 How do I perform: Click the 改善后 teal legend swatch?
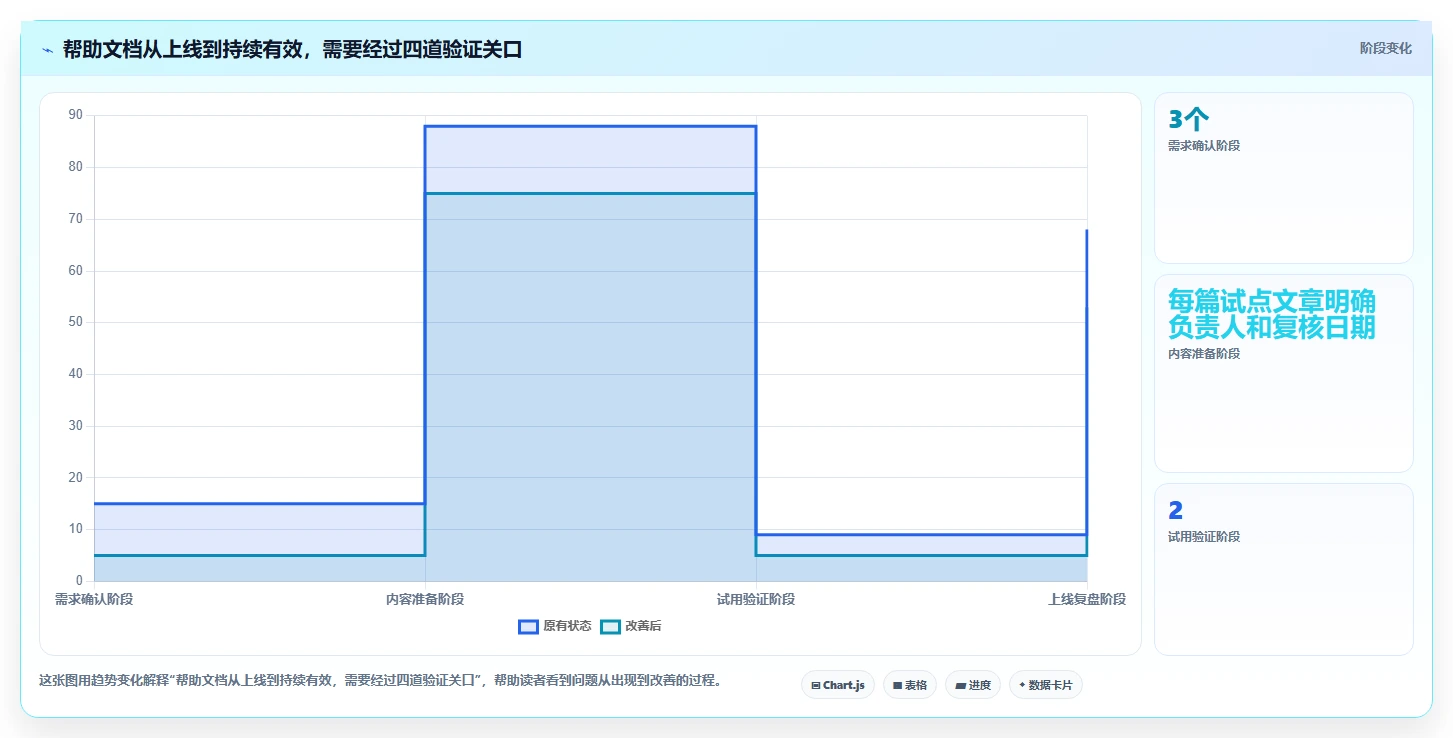coord(610,626)
